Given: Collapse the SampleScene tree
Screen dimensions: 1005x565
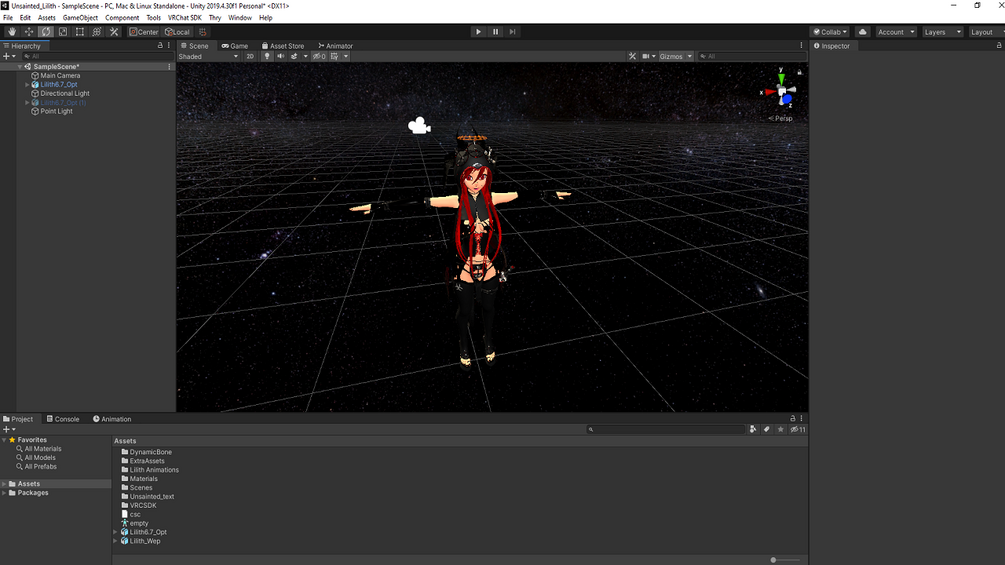Looking at the screenshot, I should click(x=20, y=67).
